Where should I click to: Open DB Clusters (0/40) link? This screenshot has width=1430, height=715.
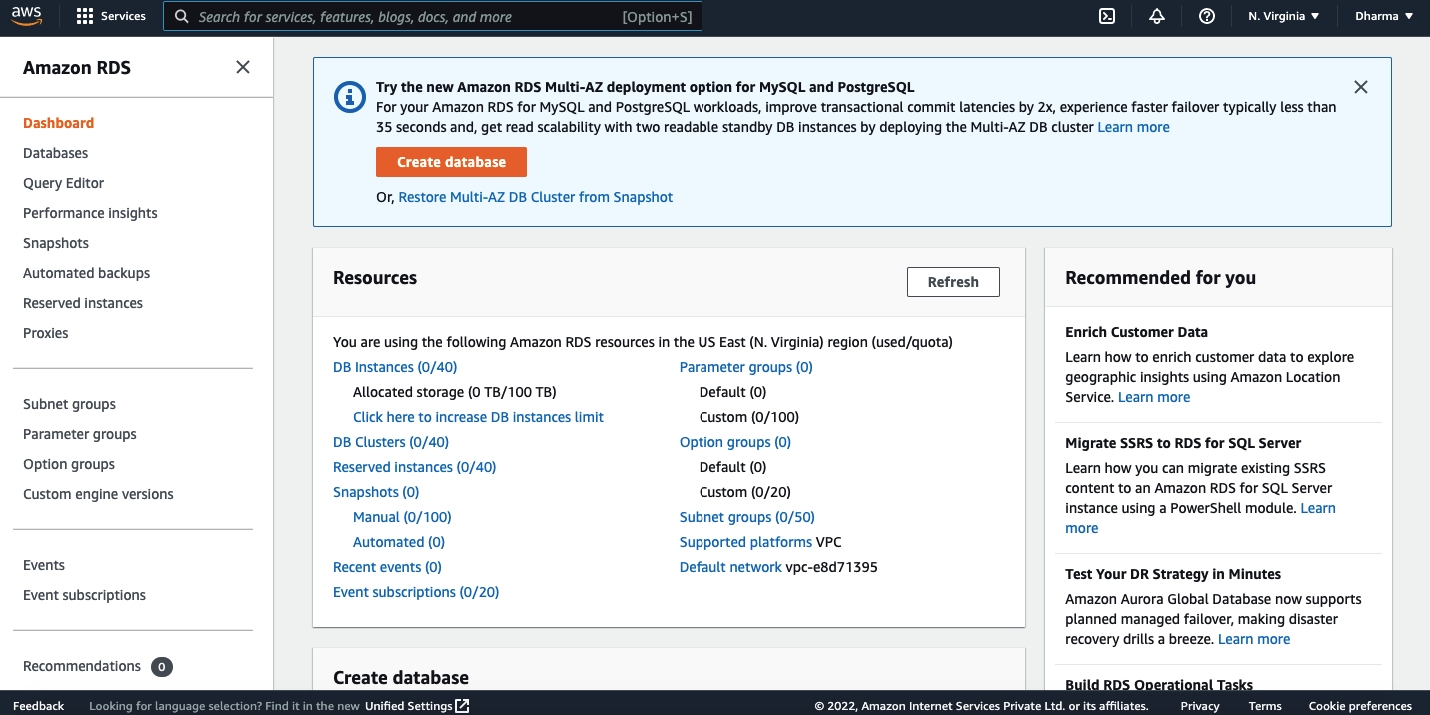(x=391, y=442)
